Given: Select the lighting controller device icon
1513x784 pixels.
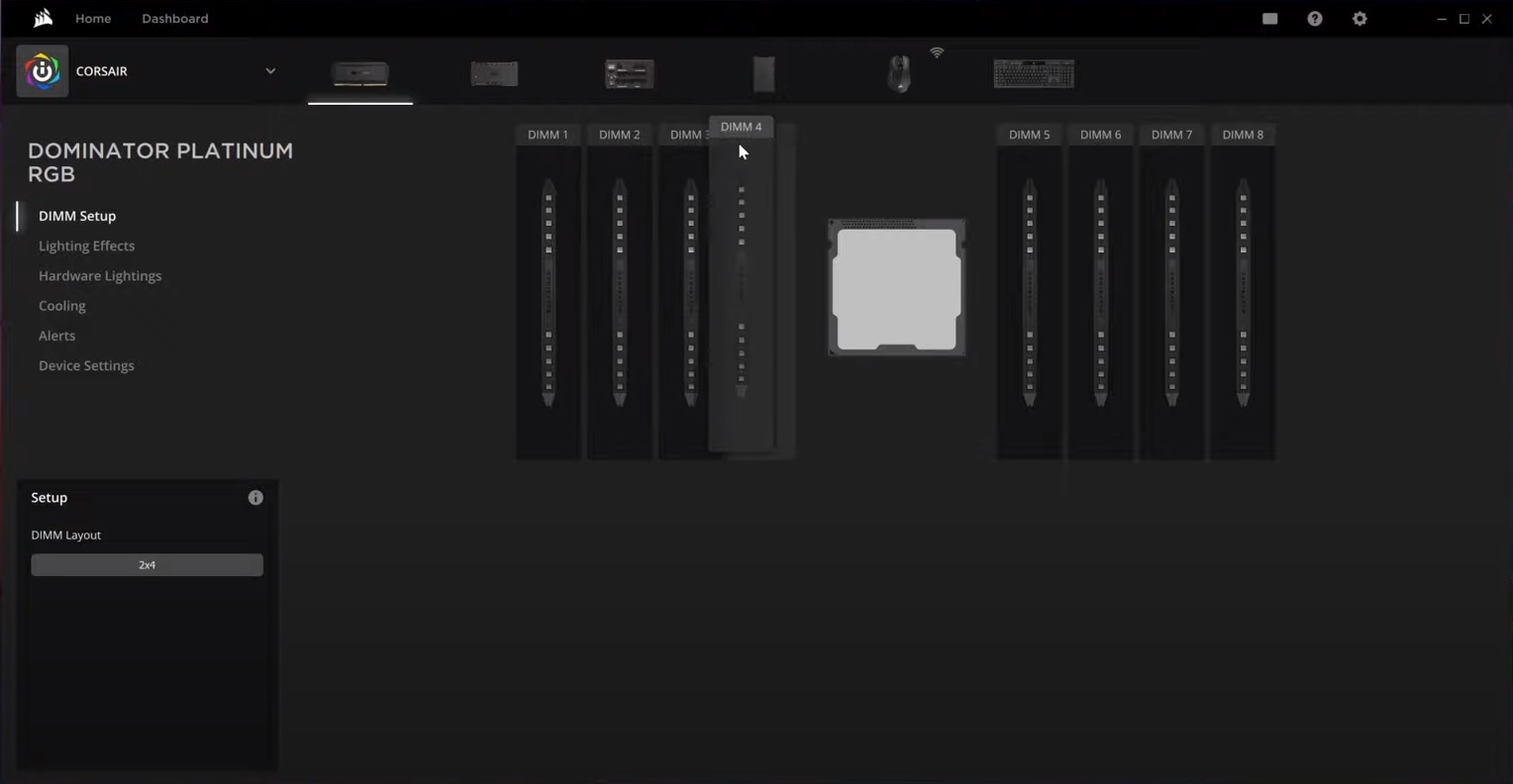Looking at the screenshot, I should (628, 73).
